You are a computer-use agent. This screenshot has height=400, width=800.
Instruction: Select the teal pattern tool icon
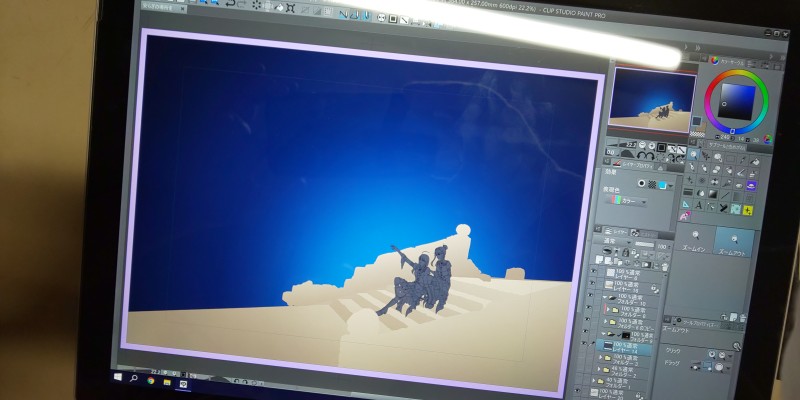[736, 209]
